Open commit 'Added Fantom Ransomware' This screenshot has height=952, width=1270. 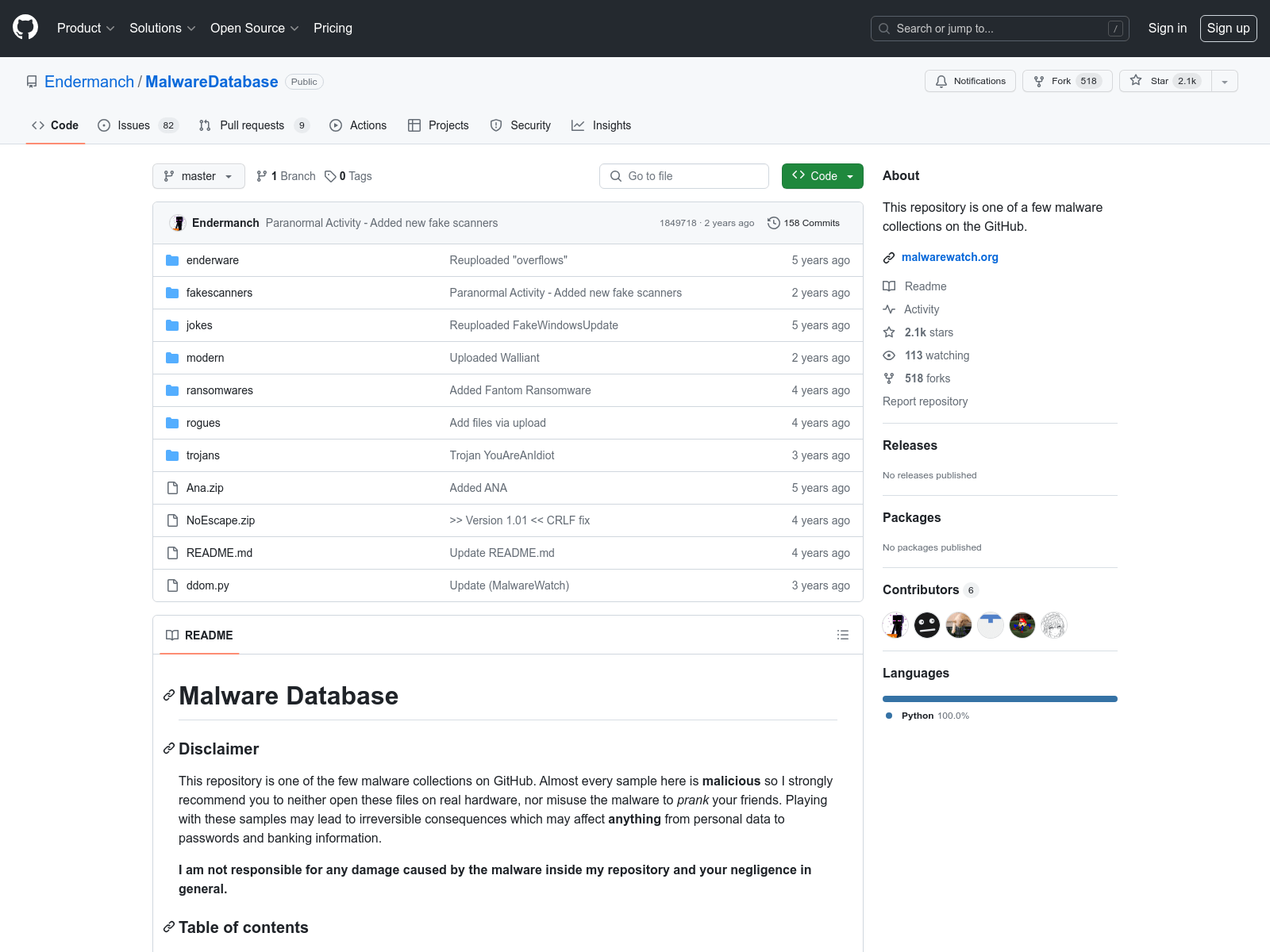tap(520, 390)
